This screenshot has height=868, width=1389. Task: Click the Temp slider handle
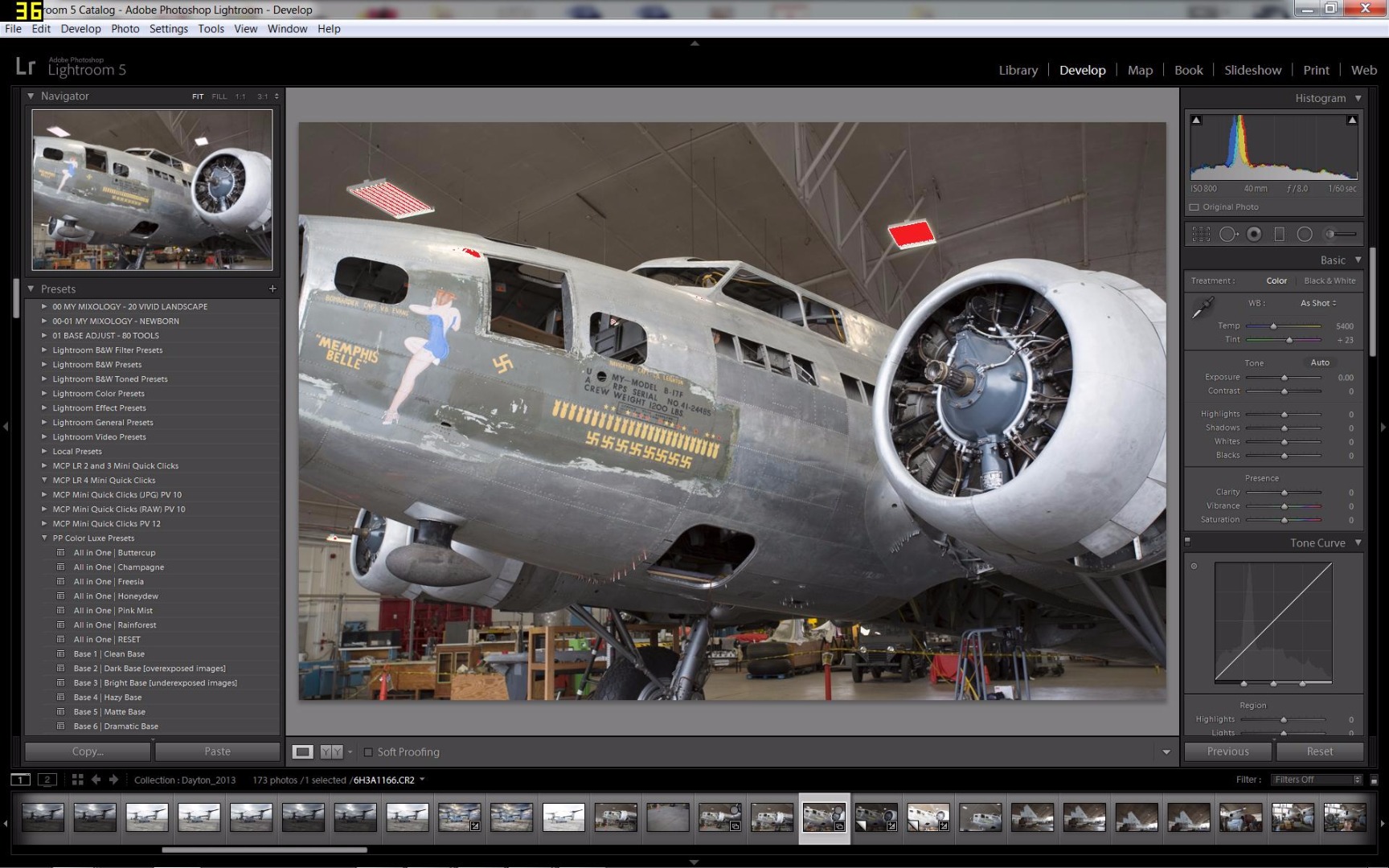click(x=1273, y=326)
